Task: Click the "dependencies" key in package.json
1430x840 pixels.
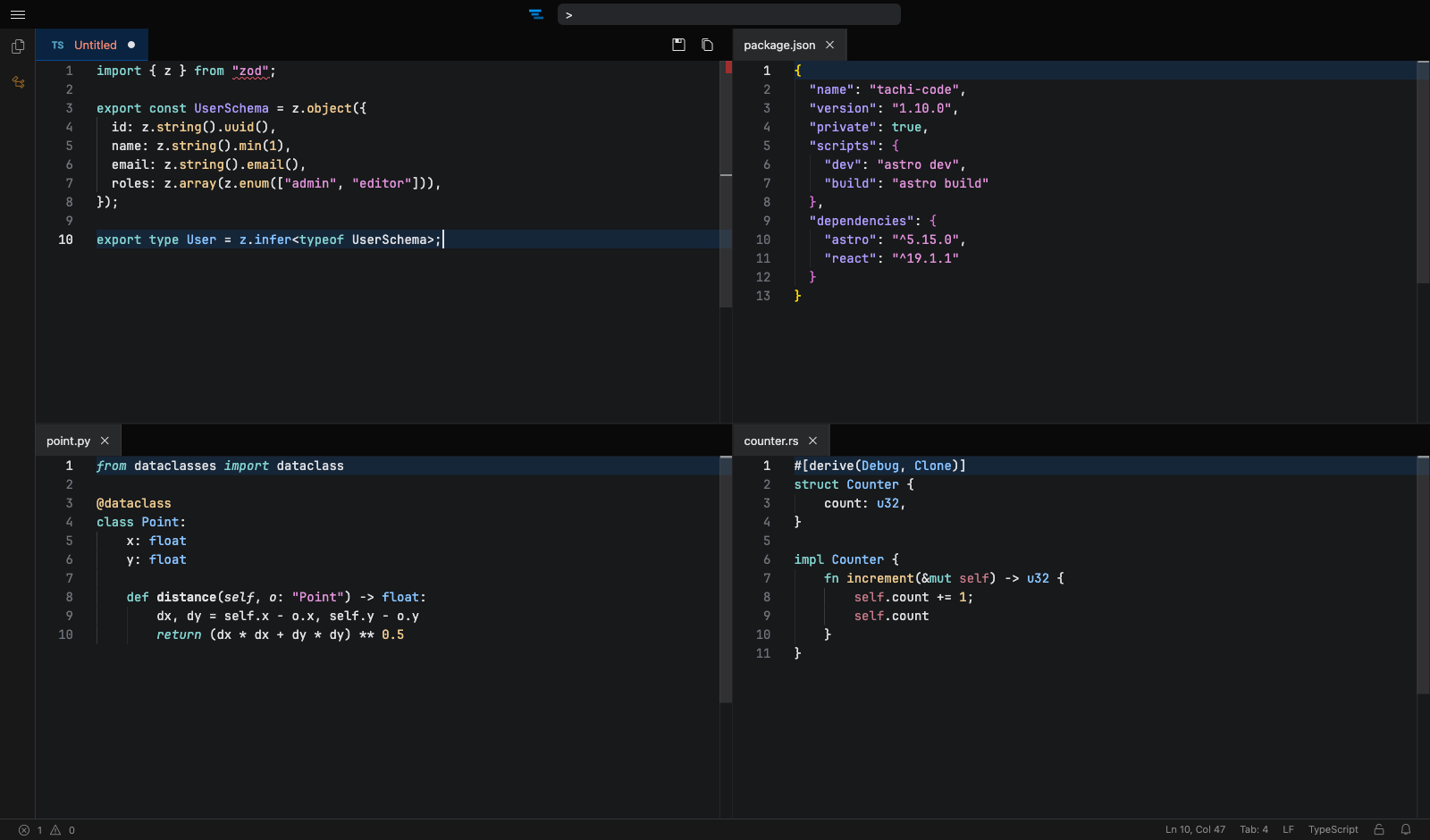Action: coord(862,221)
